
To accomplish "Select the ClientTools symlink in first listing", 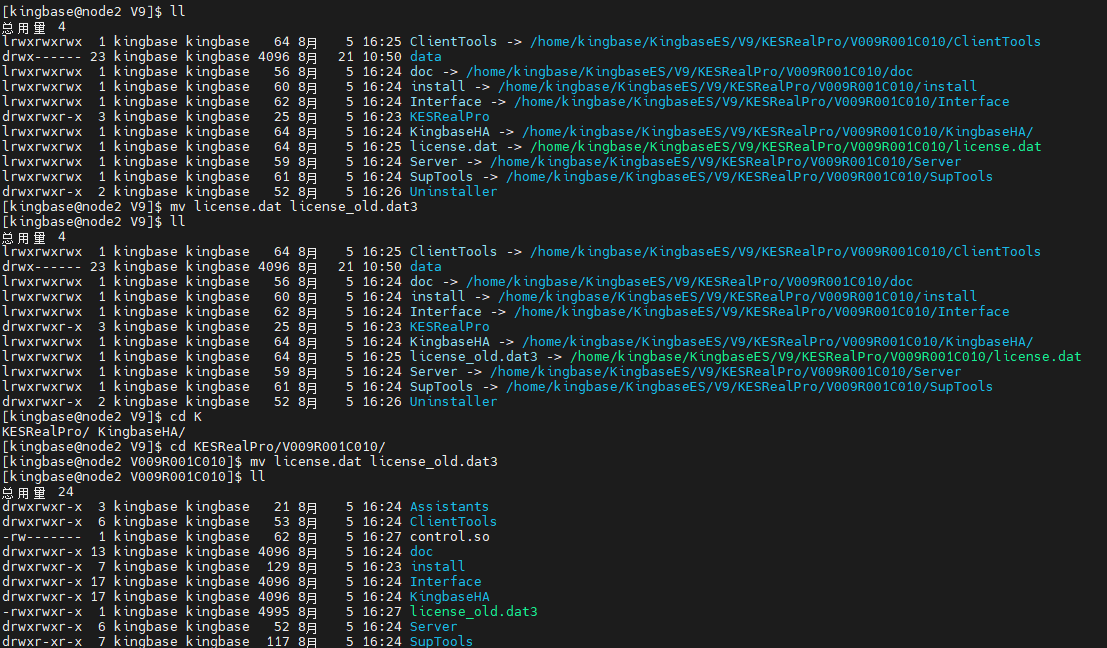I will (453, 41).
